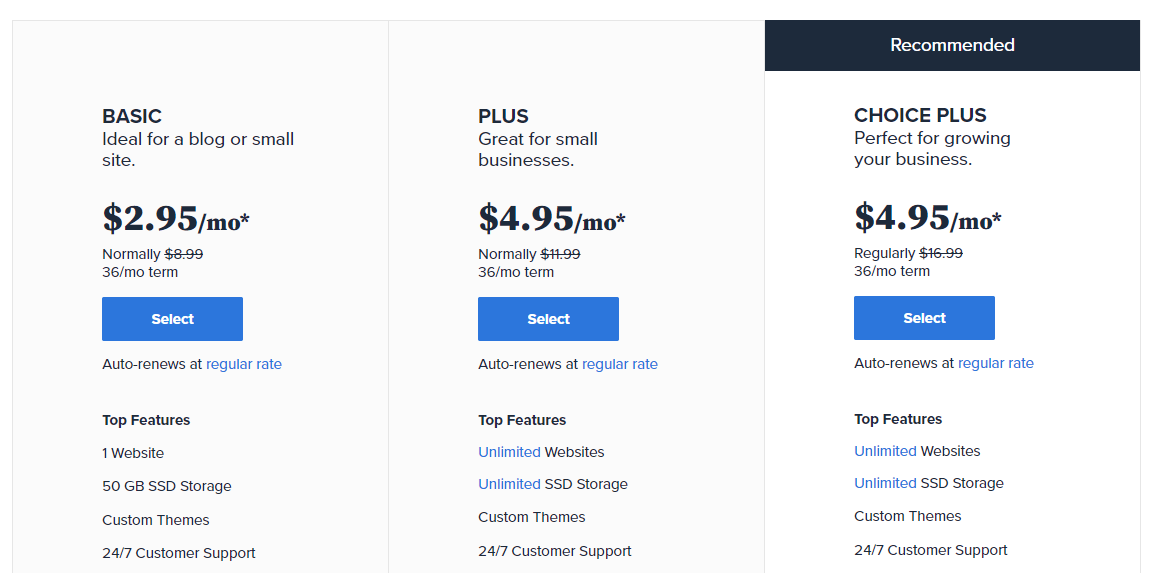Click the $4.95/mo price on PLUS plan
The image size is (1167, 573).
552,218
